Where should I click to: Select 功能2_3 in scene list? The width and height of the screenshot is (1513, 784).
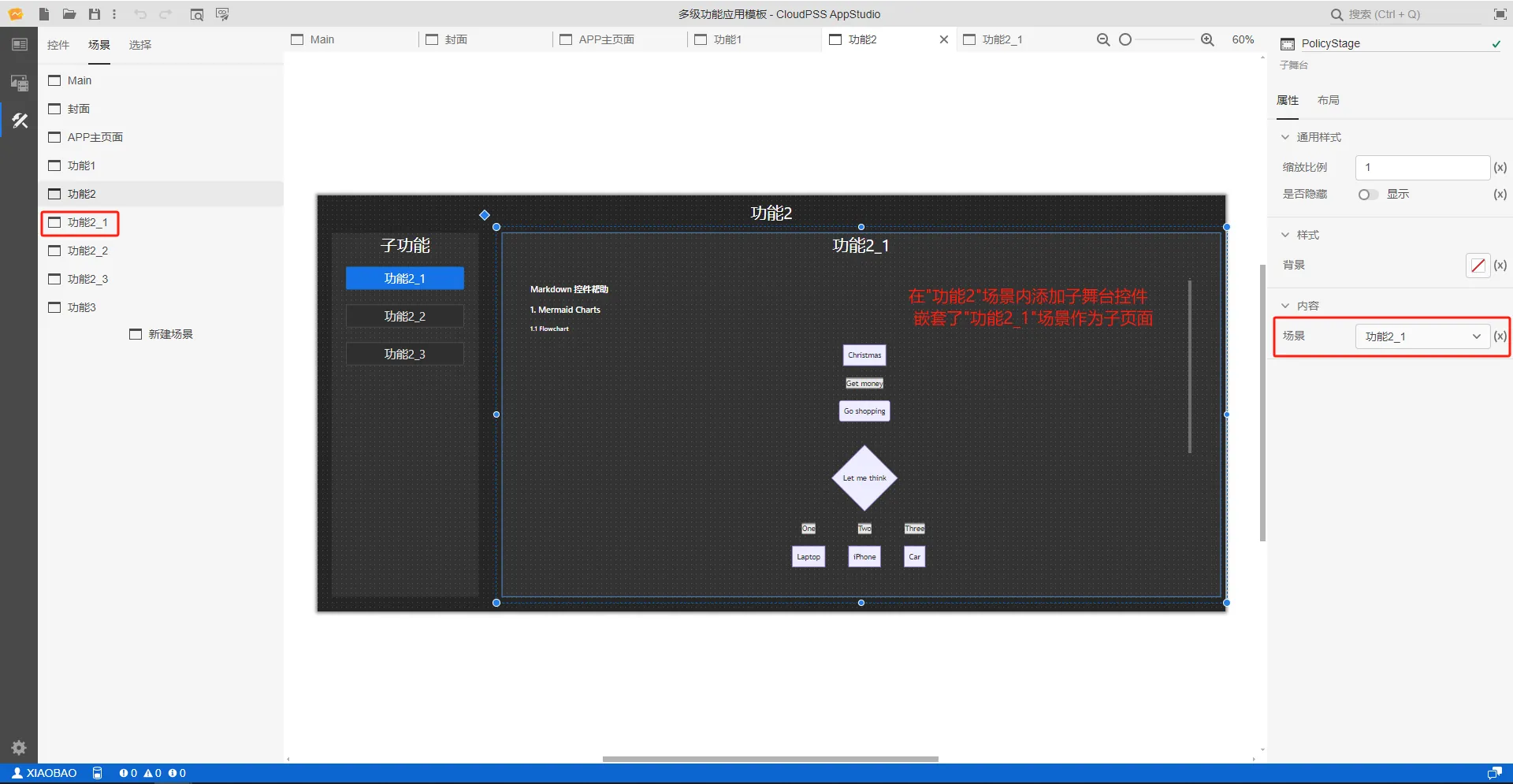coord(161,279)
